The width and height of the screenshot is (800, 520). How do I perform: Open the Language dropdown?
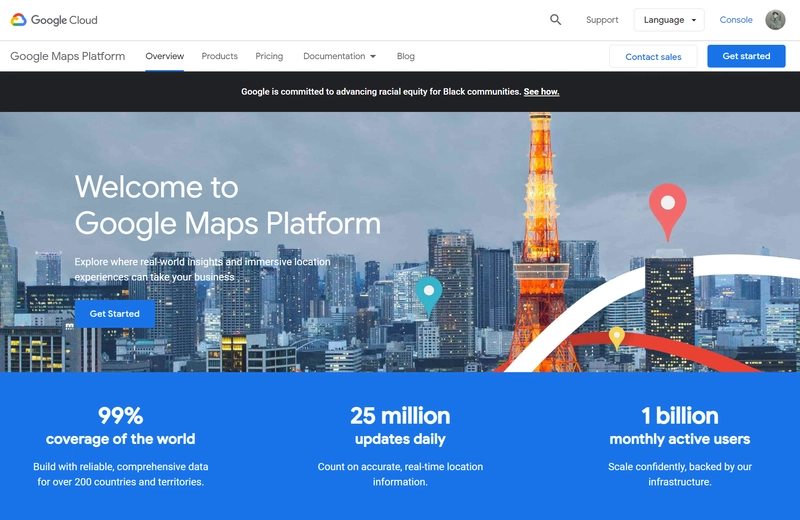click(669, 20)
